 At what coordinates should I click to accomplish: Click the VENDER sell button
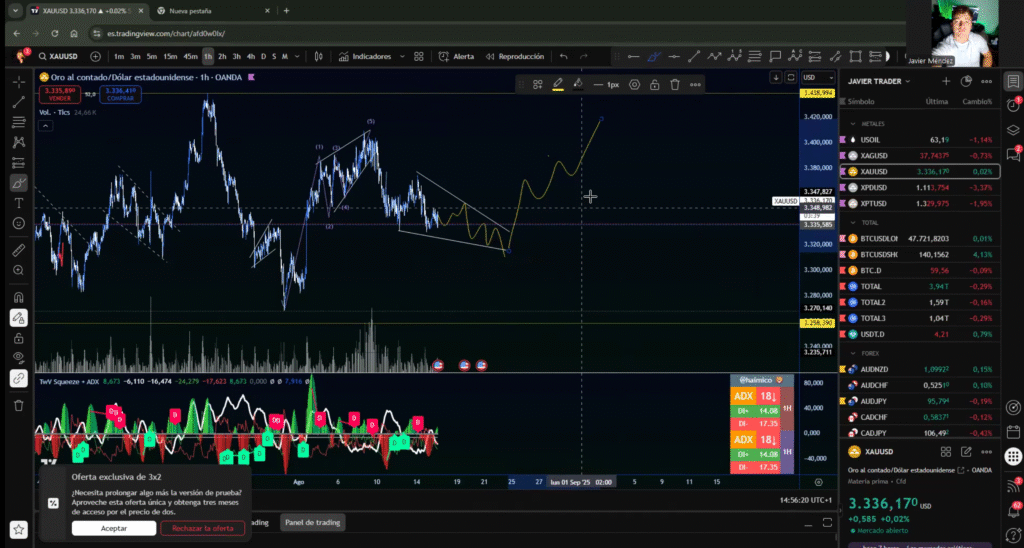click(x=59, y=94)
